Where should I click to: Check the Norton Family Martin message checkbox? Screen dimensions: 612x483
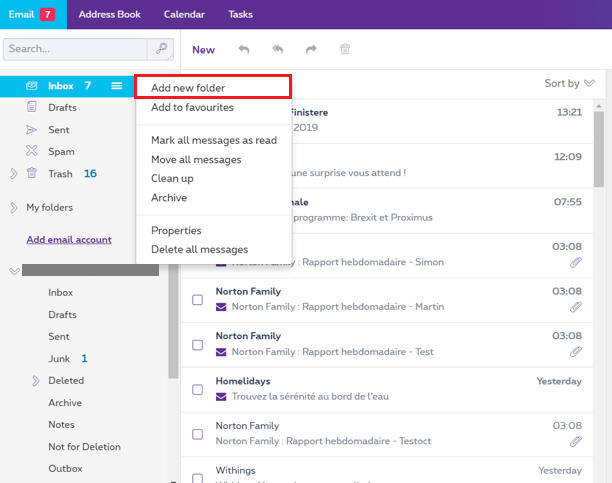click(x=197, y=300)
